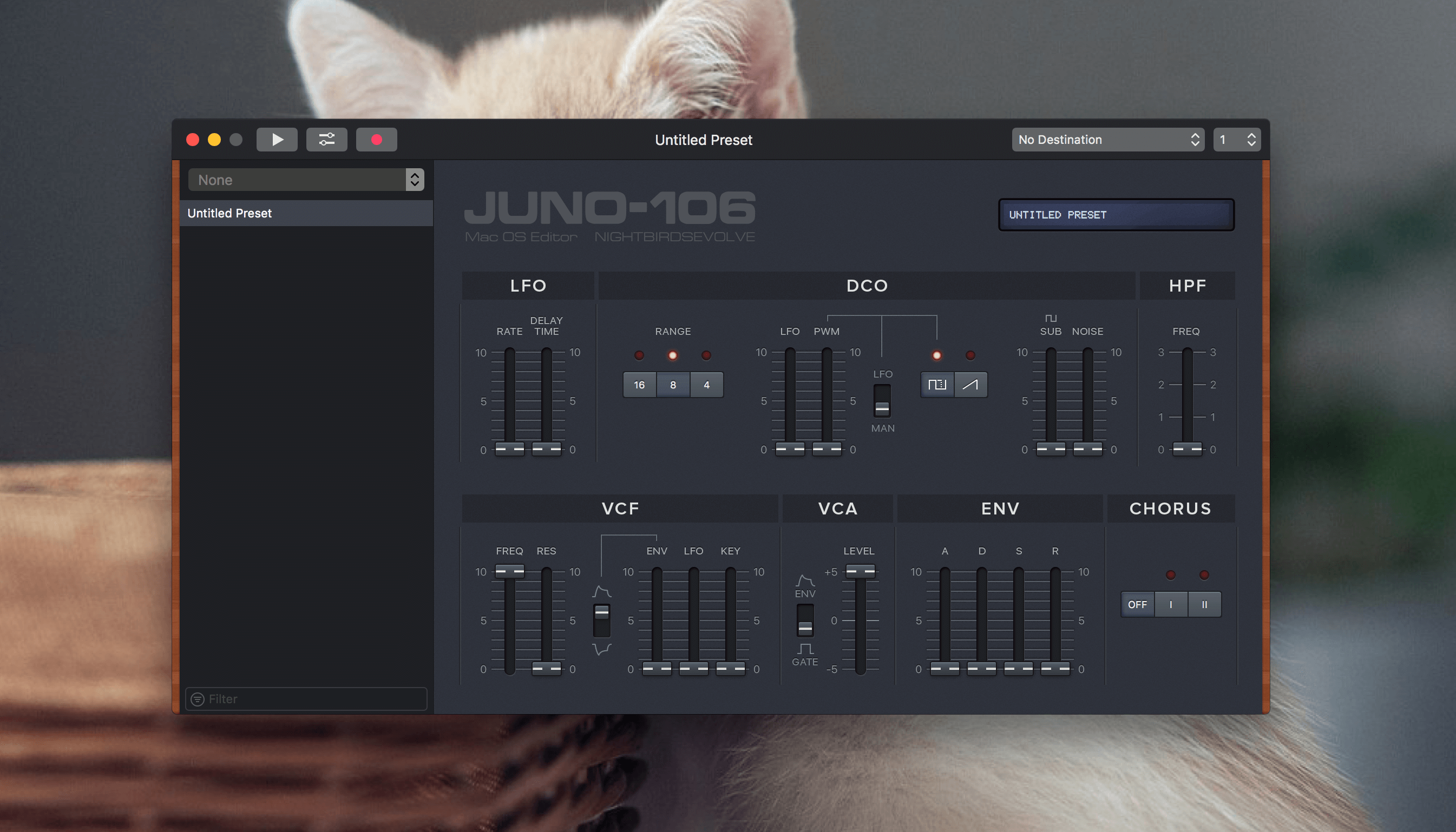Open the MIDI channel 1 selector
This screenshot has height=832, width=1456.
[1237, 140]
